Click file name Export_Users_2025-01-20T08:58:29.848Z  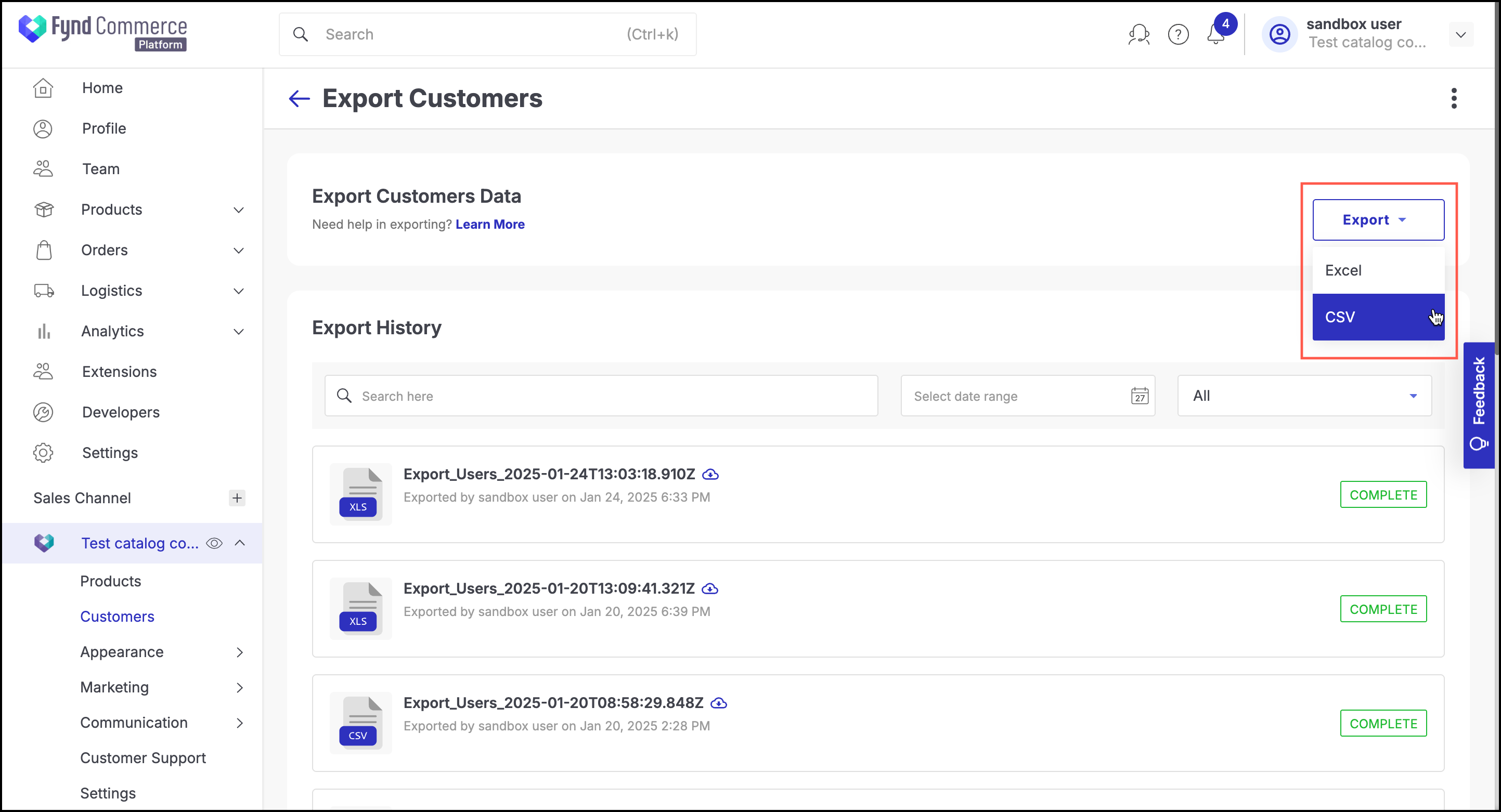click(x=553, y=703)
